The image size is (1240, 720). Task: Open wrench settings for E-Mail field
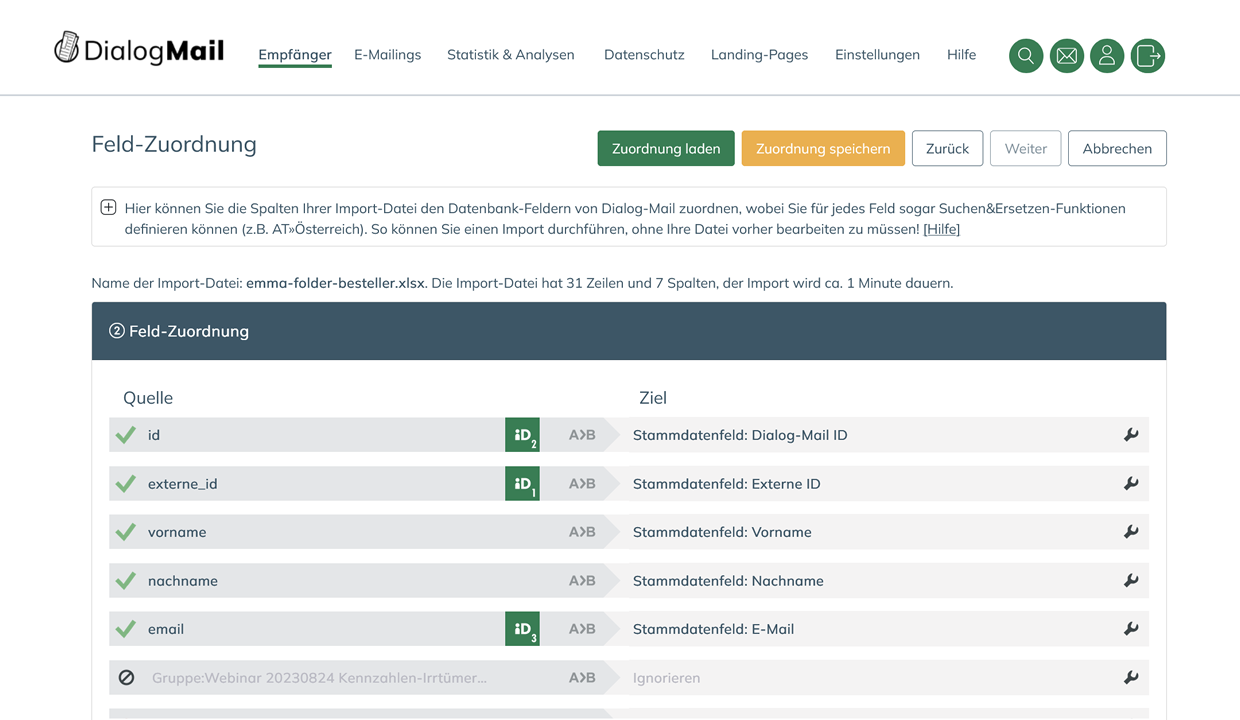1131,629
